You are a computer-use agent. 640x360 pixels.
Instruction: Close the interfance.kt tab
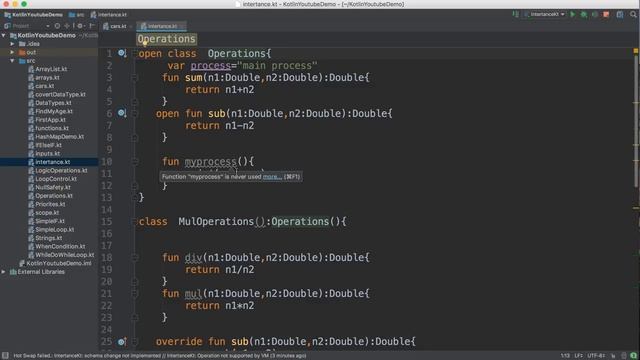[x=182, y=26]
